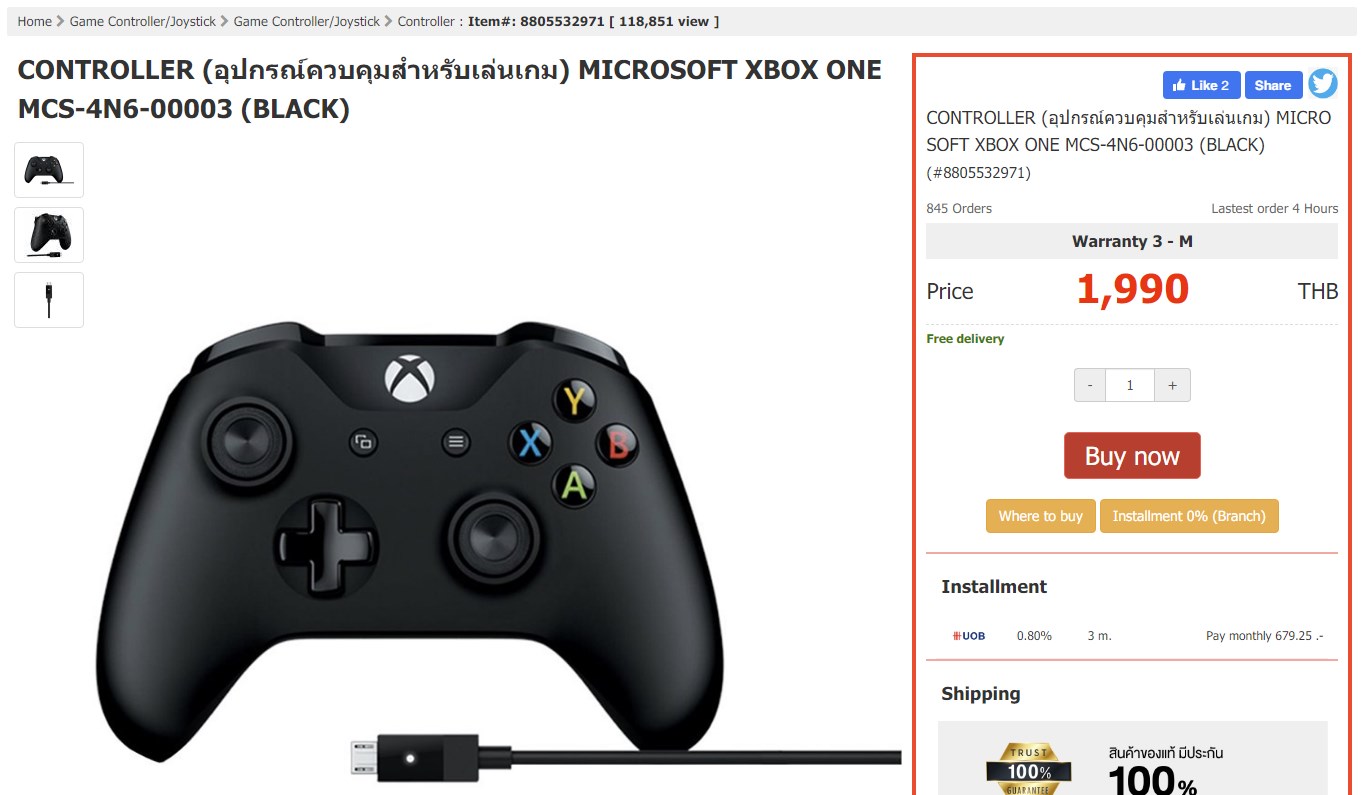This screenshot has height=795, width=1361.
Task: Open Installment 0% (Branch) option
Action: (x=1189, y=516)
